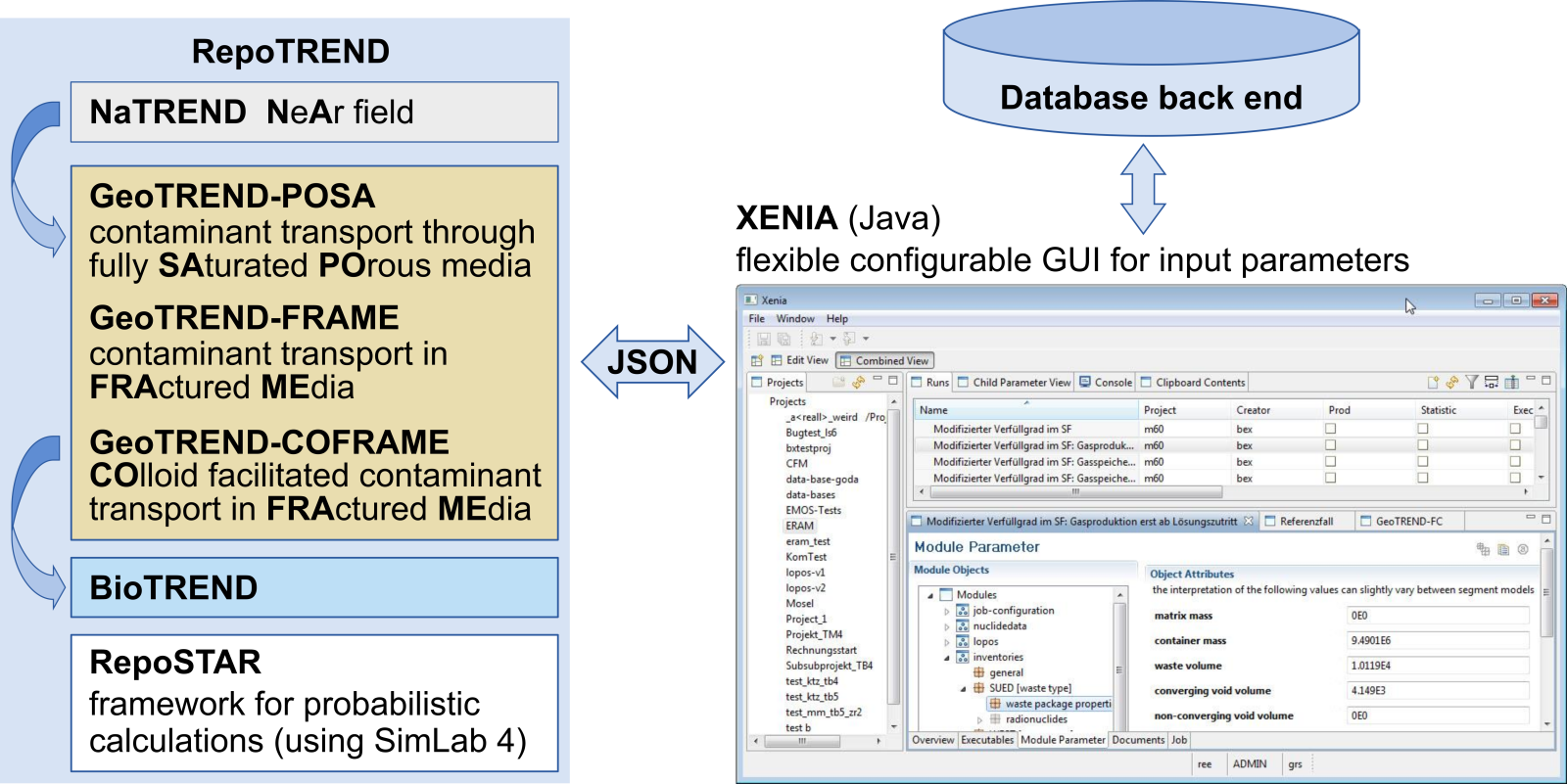Click the container mass input field
The image size is (1567, 784).
pos(1438,641)
